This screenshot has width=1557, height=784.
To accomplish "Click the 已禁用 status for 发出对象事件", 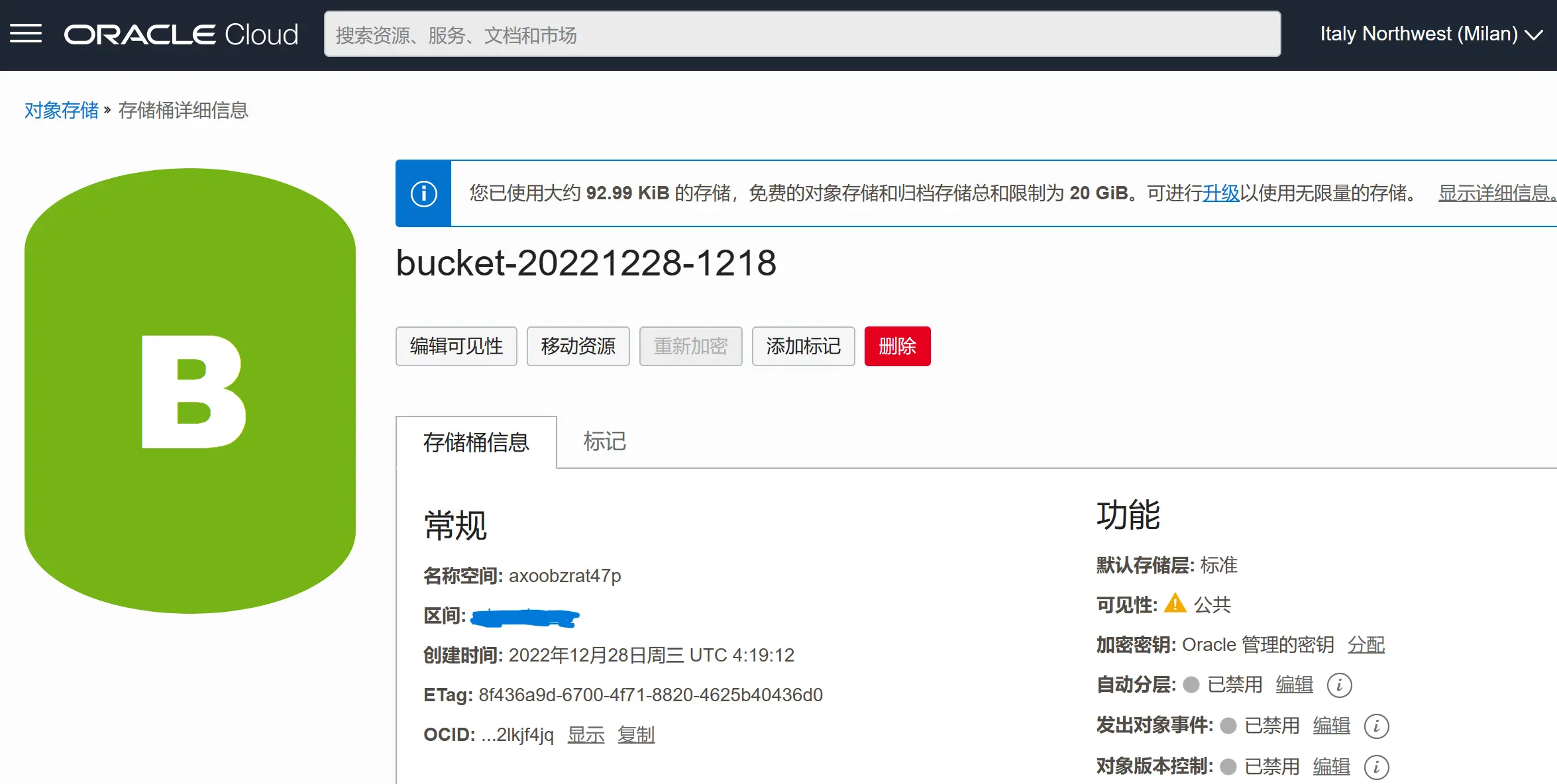I will click(1272, 725).
